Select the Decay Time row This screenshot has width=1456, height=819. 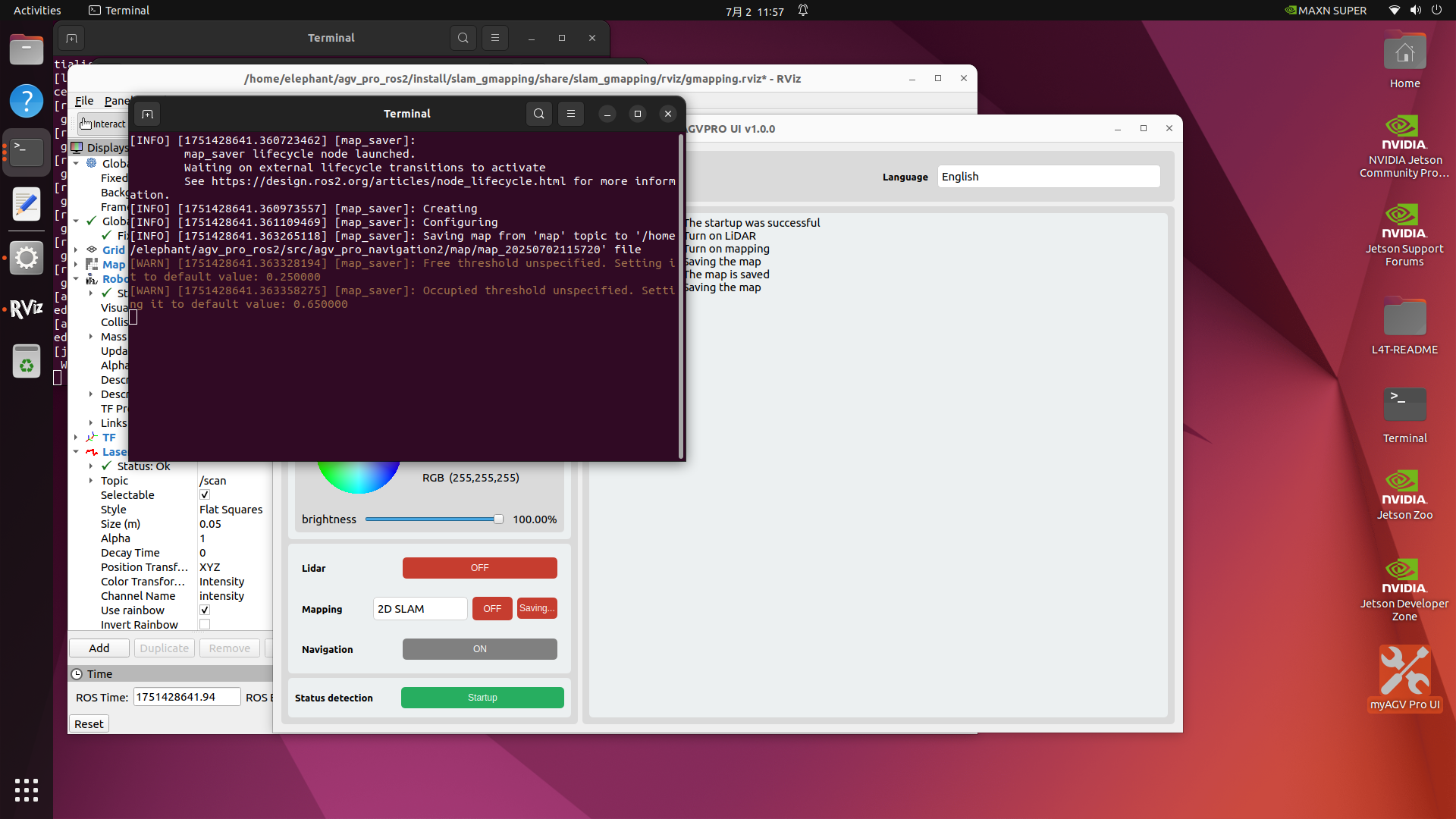171,553
